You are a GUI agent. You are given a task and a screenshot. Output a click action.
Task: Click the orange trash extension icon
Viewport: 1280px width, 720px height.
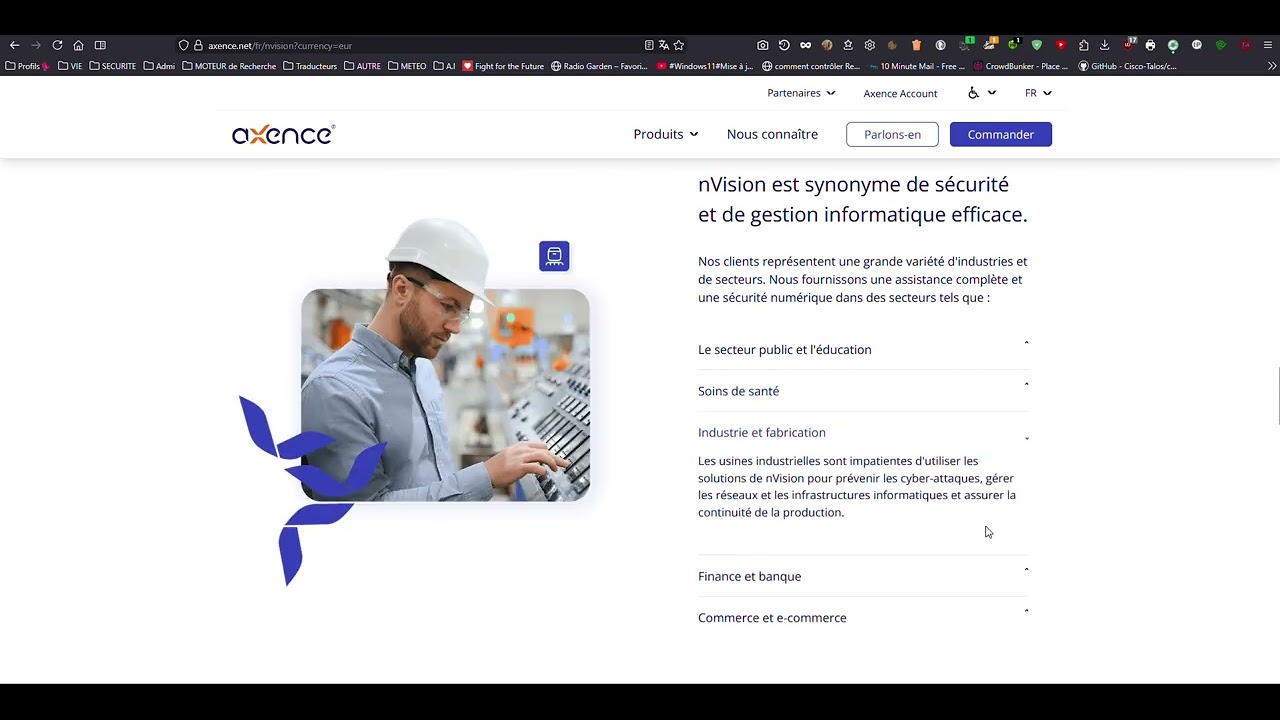point(916,45)
